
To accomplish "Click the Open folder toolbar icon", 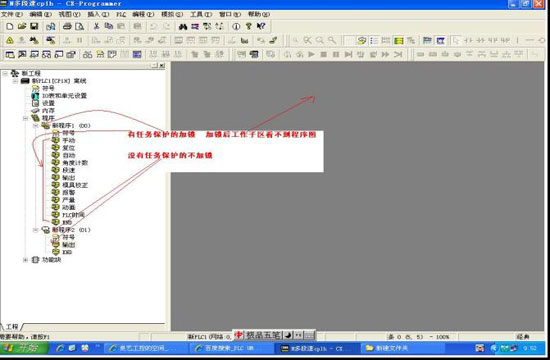I will [x=22, y=26].
